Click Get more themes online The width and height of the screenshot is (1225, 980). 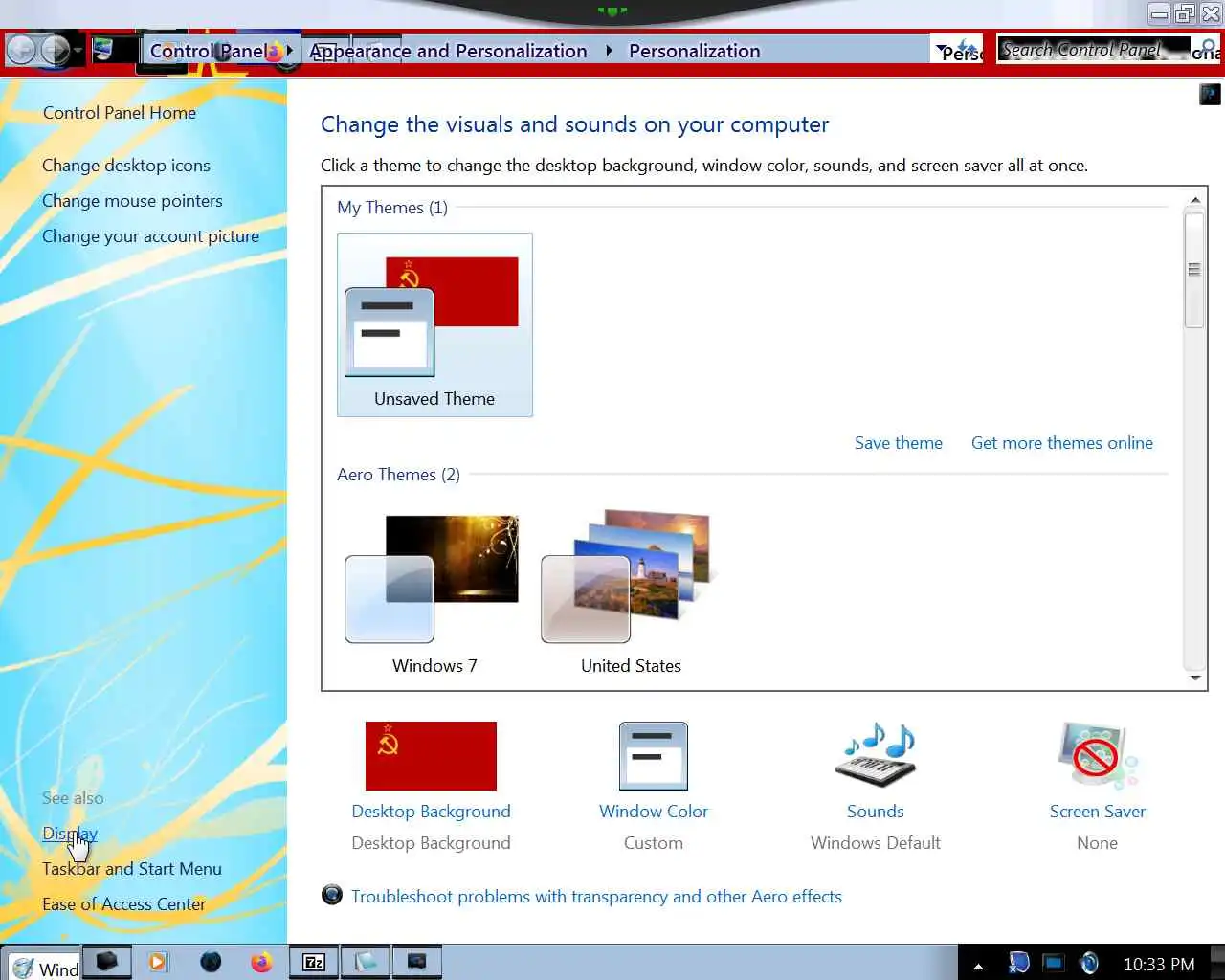(1061, 443)
